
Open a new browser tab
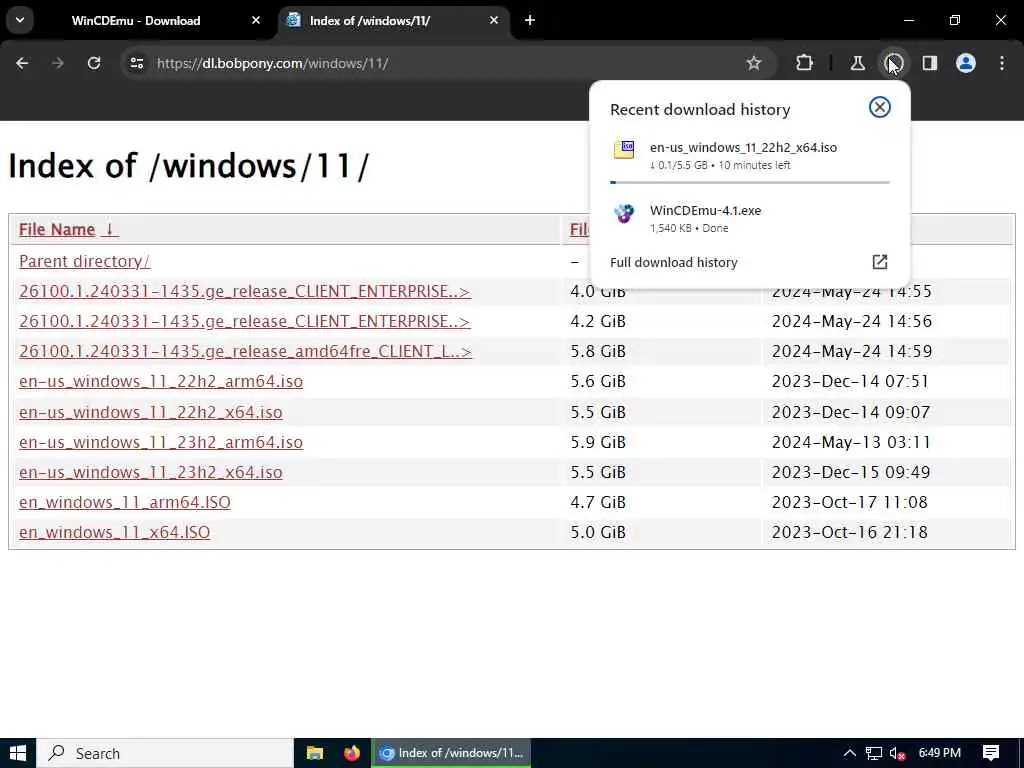(x=530, y=20)
